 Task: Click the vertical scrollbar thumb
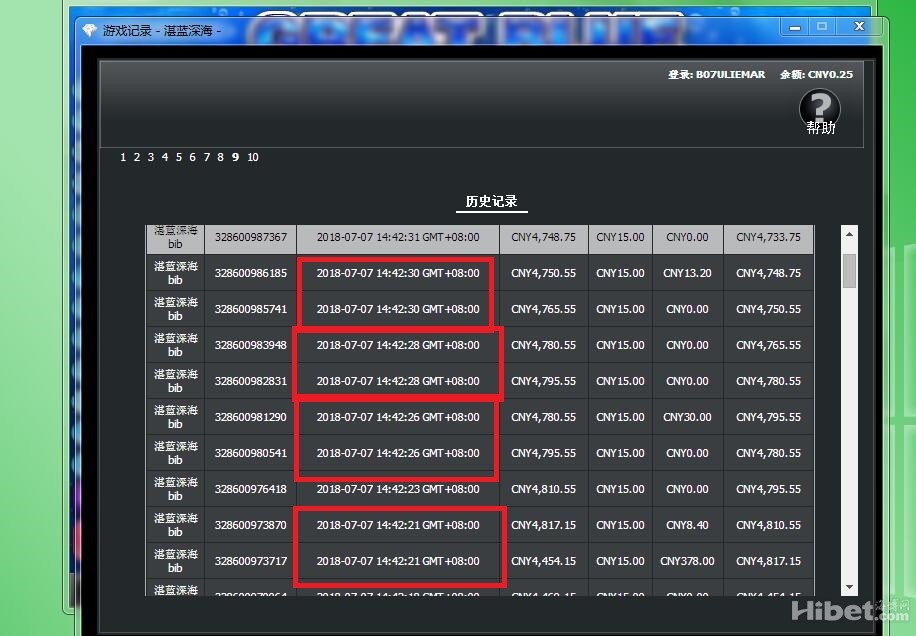pos(849,270)
